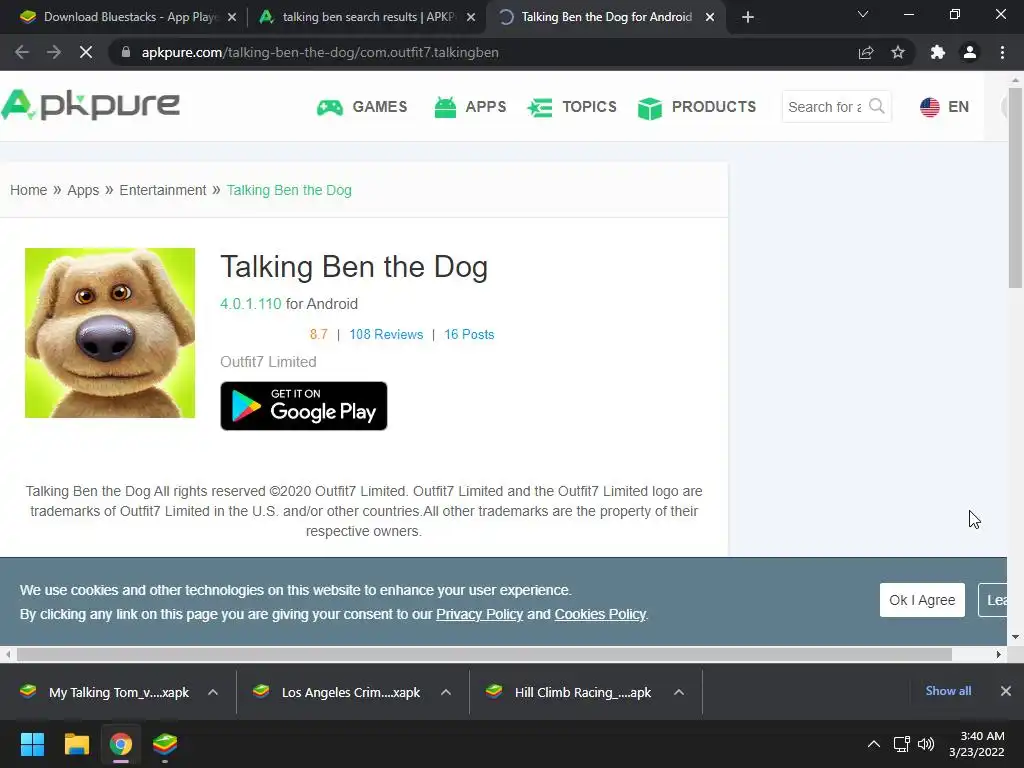The width and height of the screenshot is (1024, 768).
Task: Go to Apps breadcrumb
Action: [83, 190]
